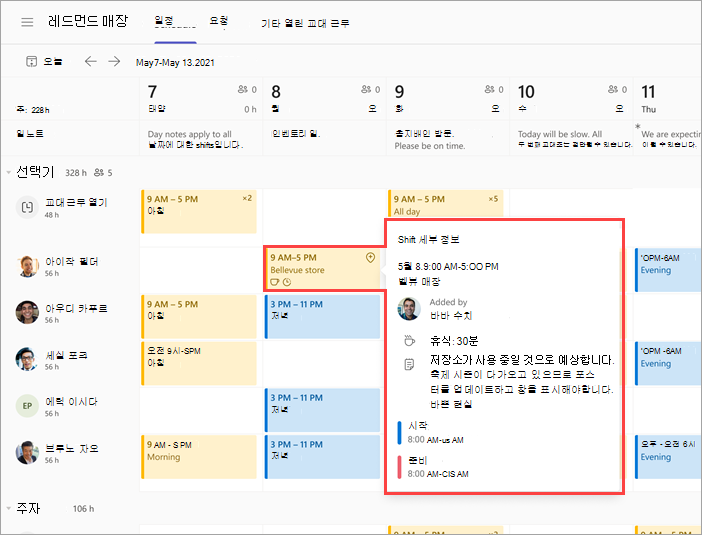Image resolution: width=702 pixels, height=535 pixels.
Task: Click location pin icon on Bellevue store shift
Action: tap(370, 257)
